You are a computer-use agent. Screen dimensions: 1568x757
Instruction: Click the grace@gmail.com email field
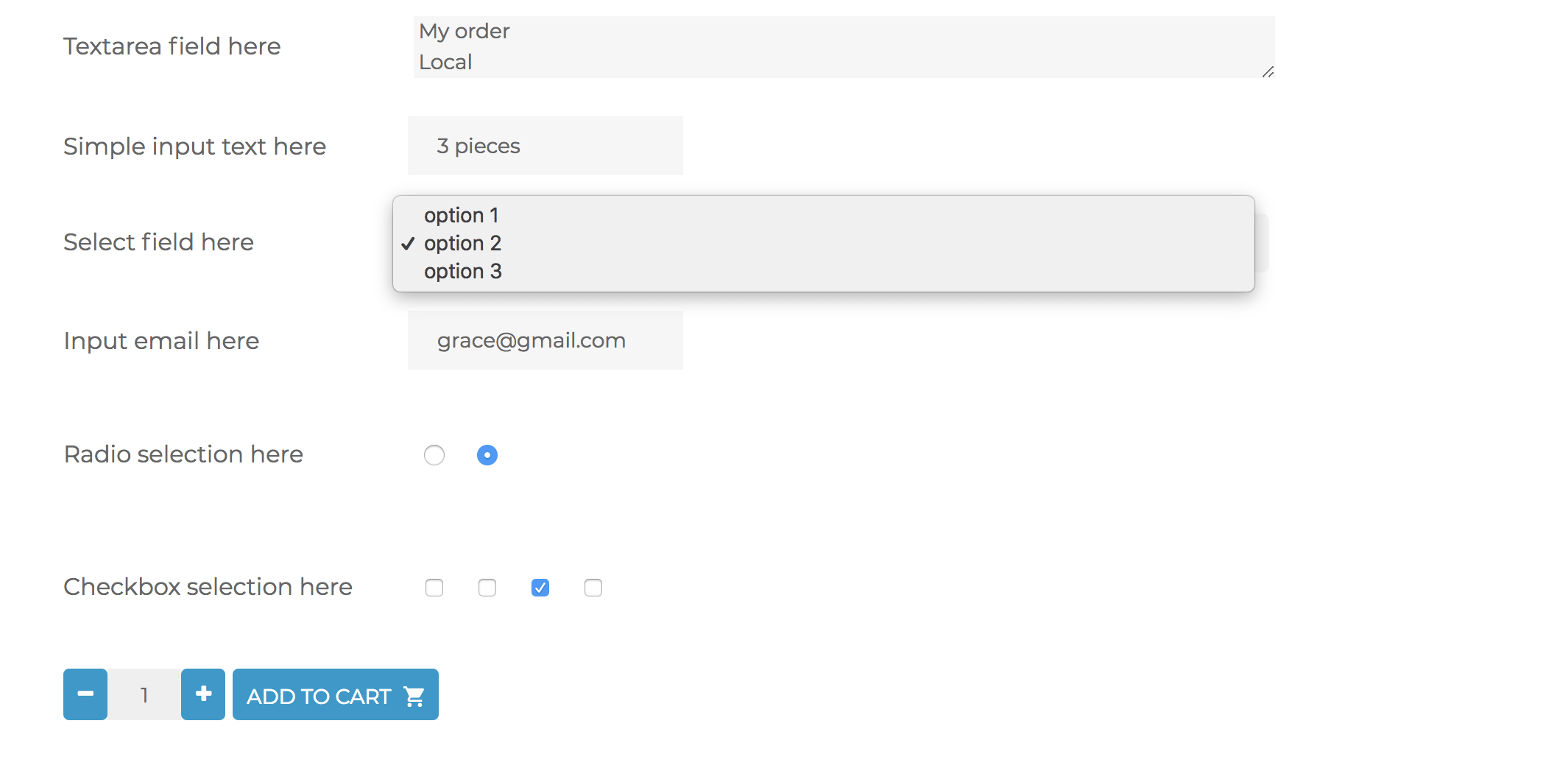tap(545, 340)
